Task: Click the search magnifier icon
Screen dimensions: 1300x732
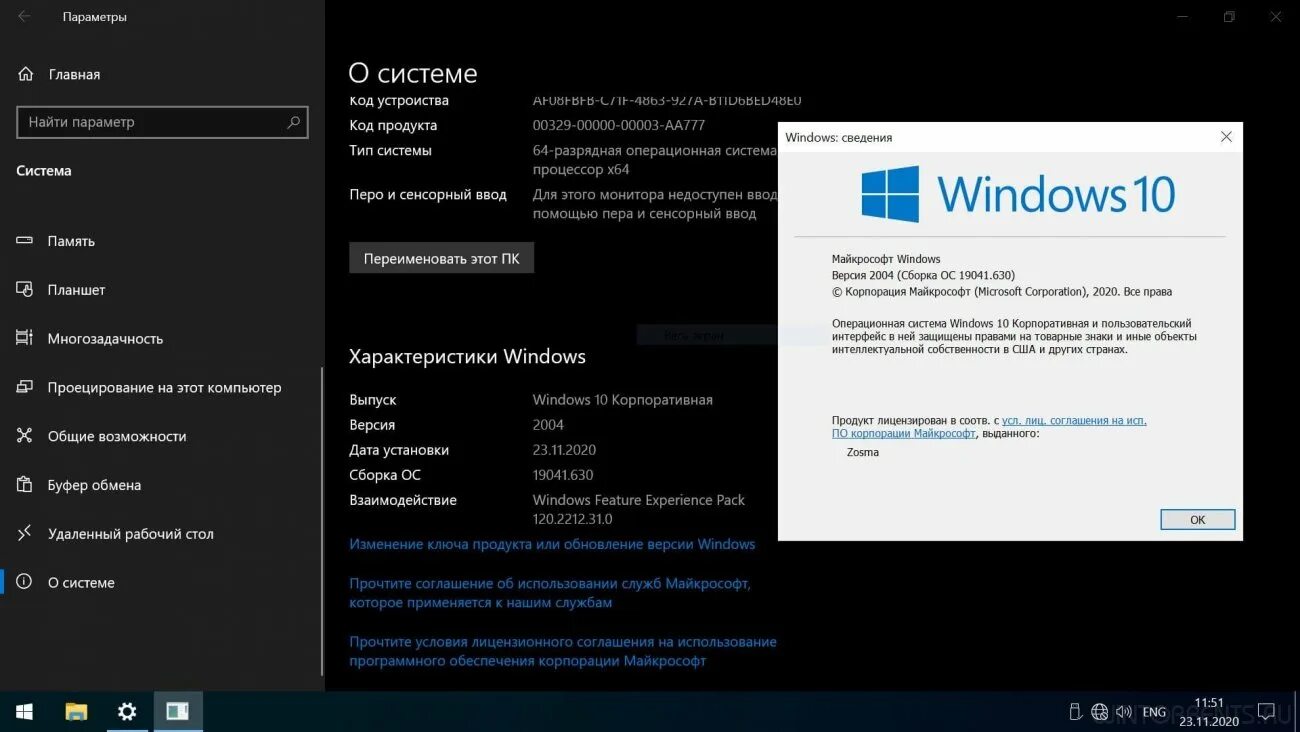Action: tap(293, 122)
